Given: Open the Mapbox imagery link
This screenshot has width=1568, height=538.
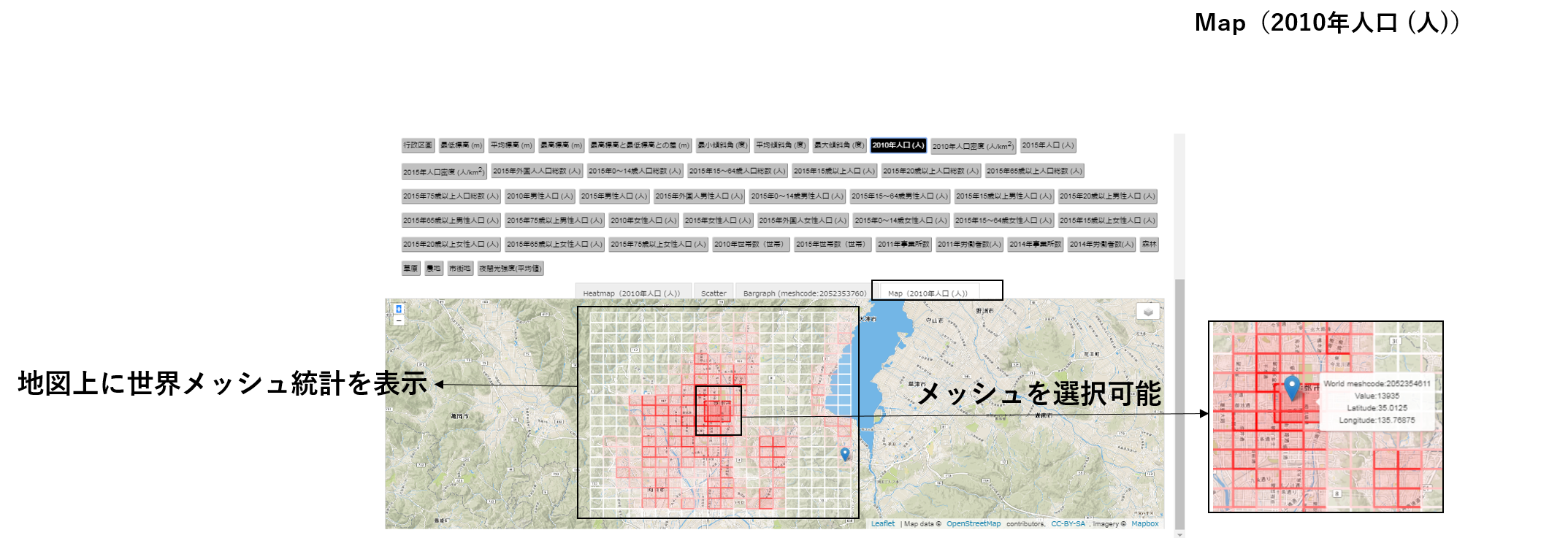Looking at the screenshot, I should [x=1144, y=523].
